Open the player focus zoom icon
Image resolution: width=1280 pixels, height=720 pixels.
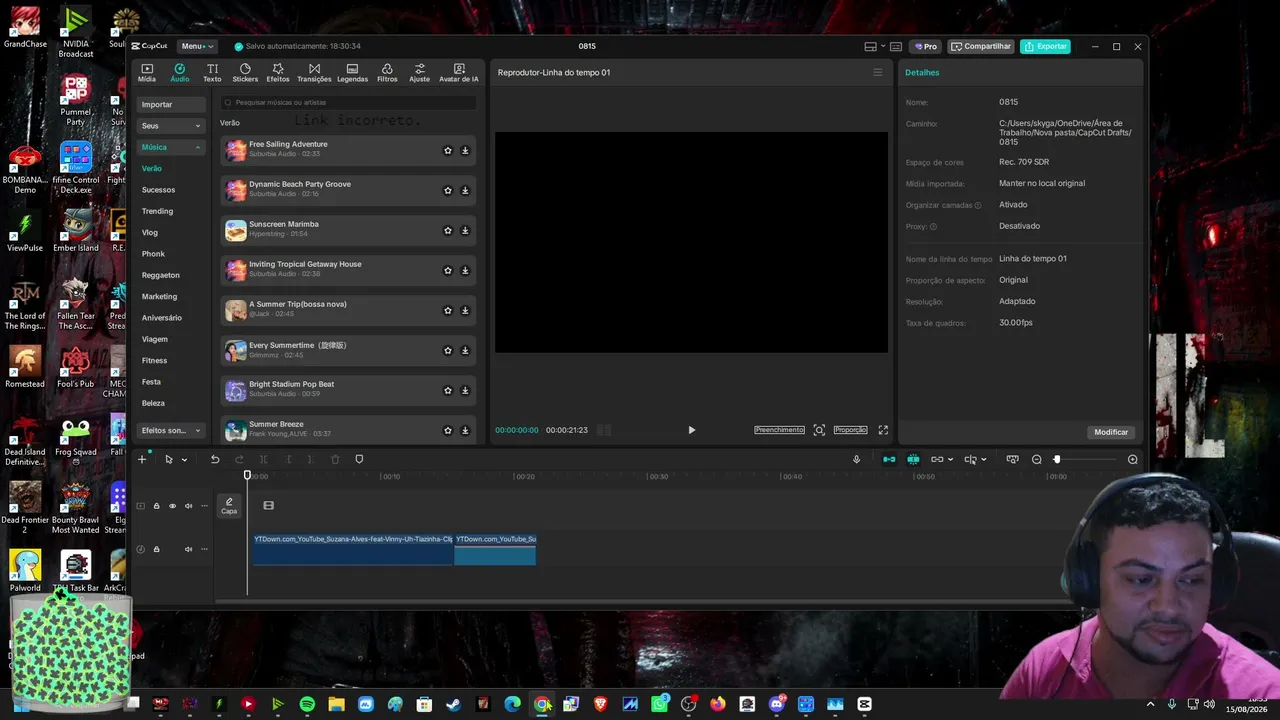(x=819, y=430)
